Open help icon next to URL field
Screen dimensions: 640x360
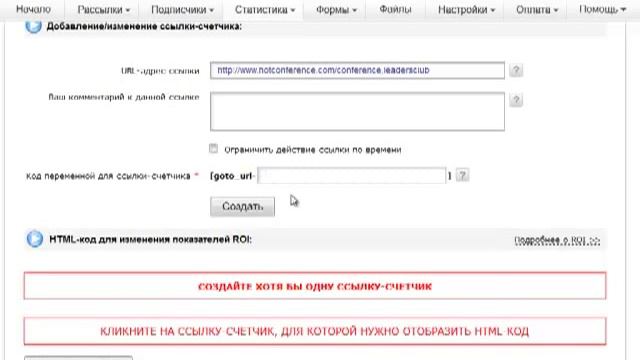click(x=516, y=70)
